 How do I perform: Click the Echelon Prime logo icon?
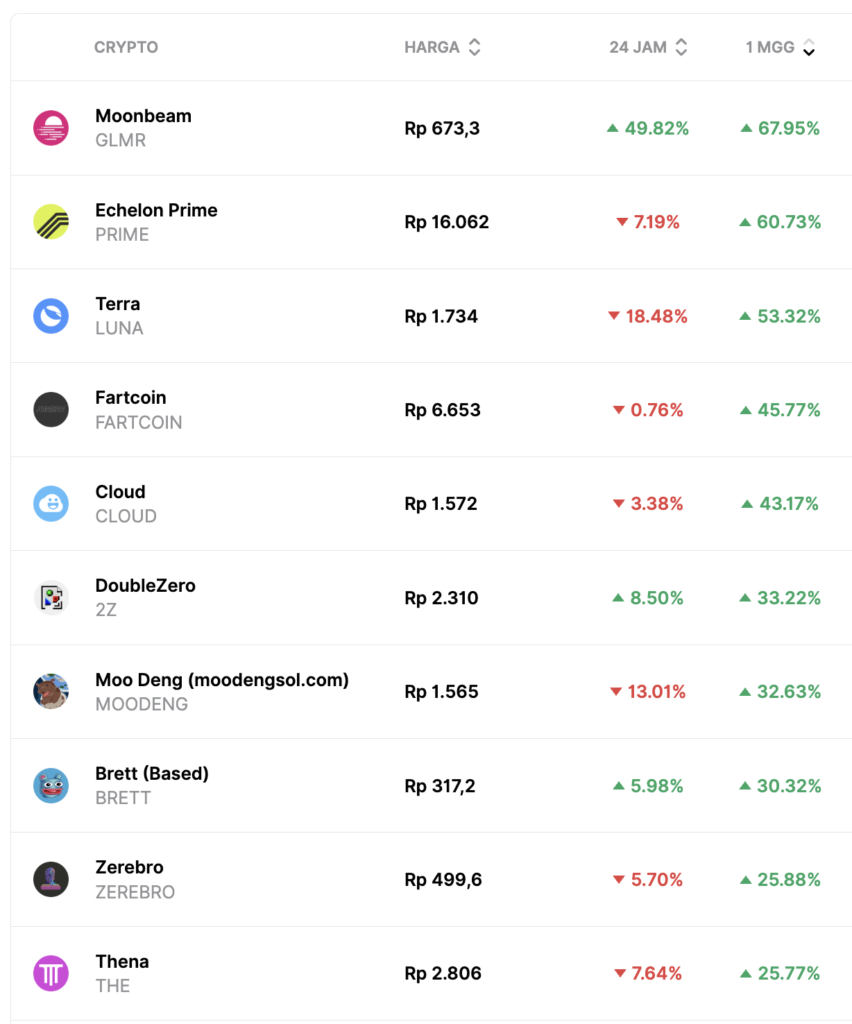pyautogui.click(x=51, y=222)
